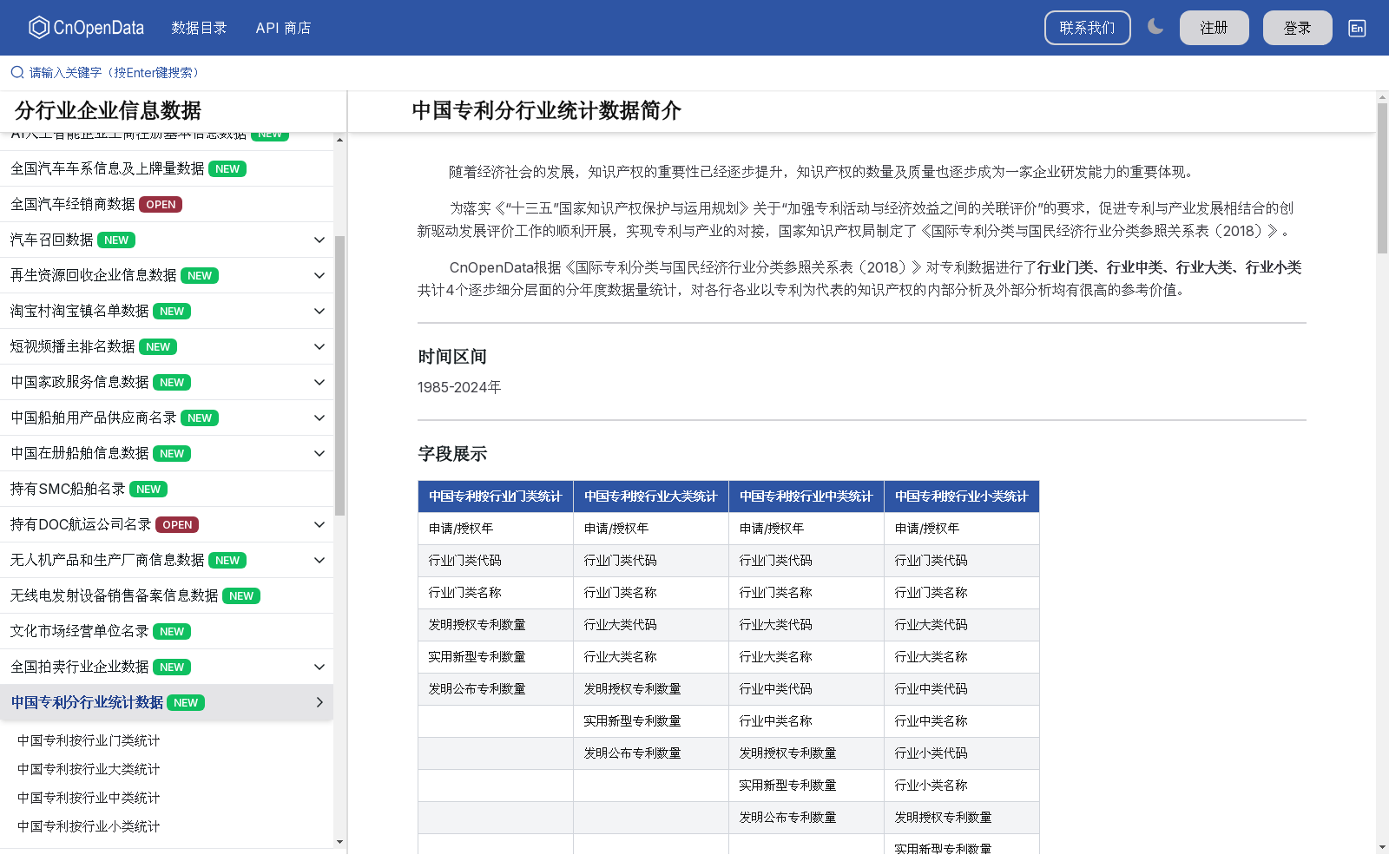Click OPEN badge on 持有DOC航运公司名录

click(x=177, y=525)
